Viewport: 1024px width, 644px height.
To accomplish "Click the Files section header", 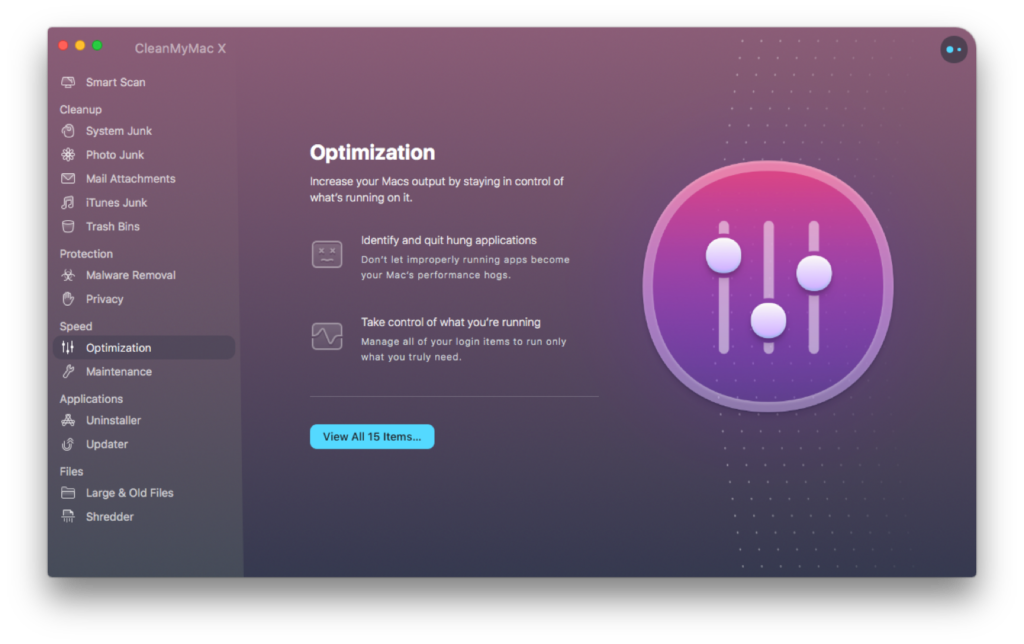I will click(x=71, y=471).
